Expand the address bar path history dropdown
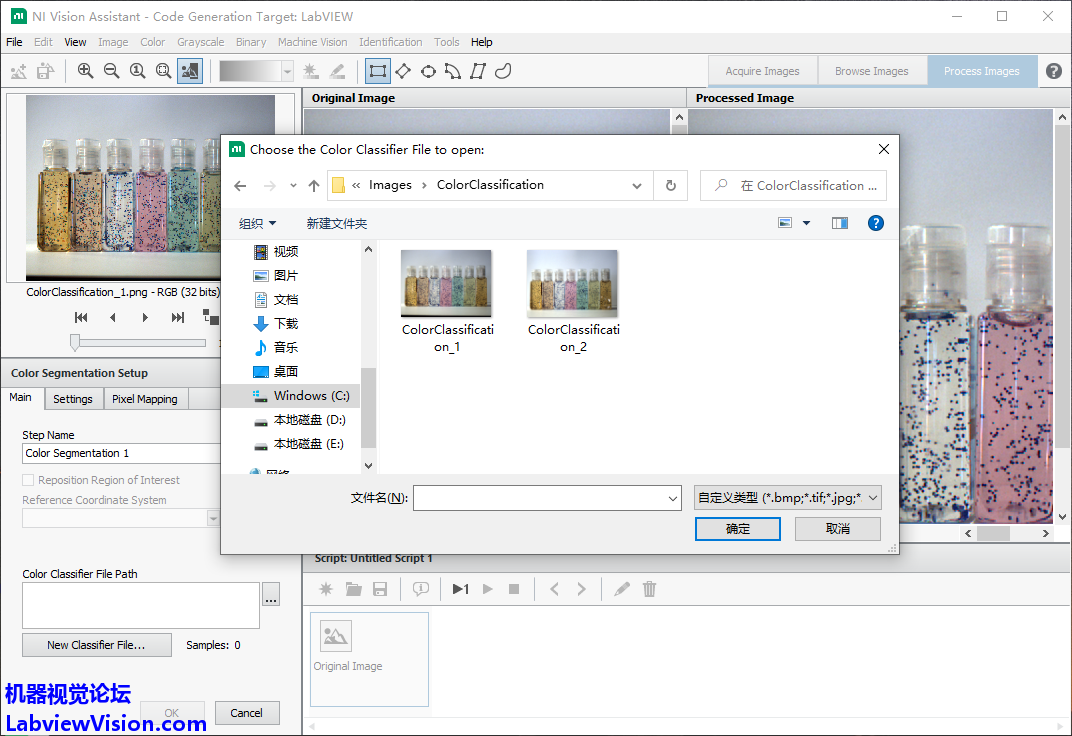This screenshot has height=736, width=1072. (637, 185)
